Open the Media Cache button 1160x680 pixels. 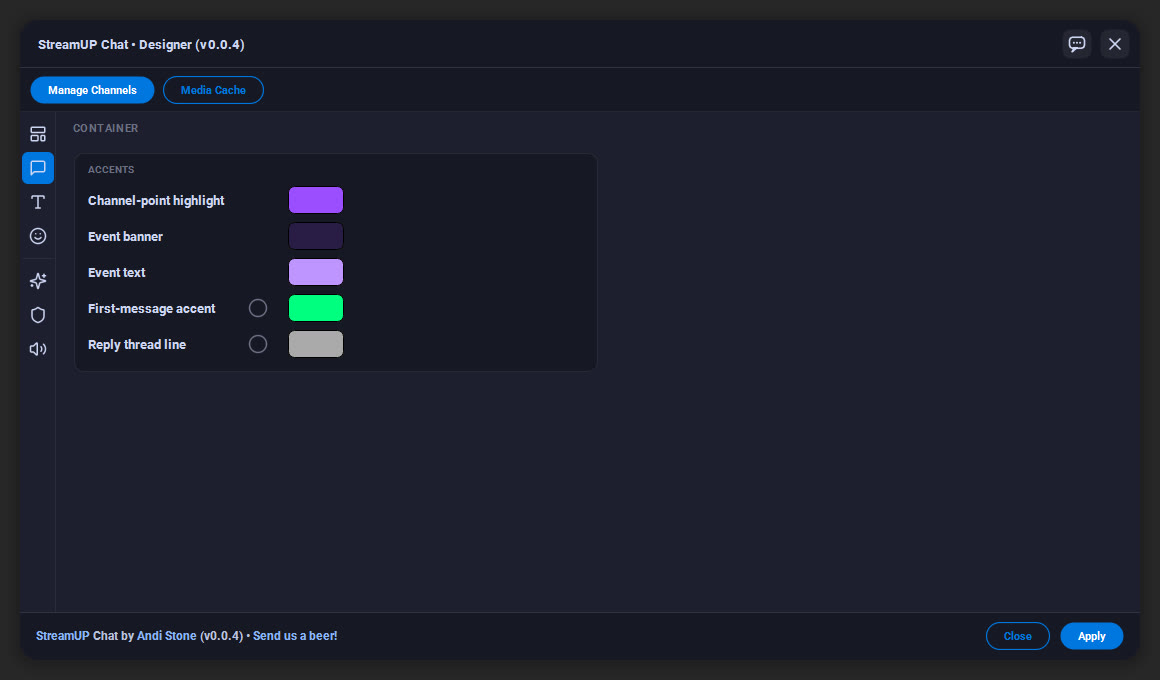[x=213, y=90]
